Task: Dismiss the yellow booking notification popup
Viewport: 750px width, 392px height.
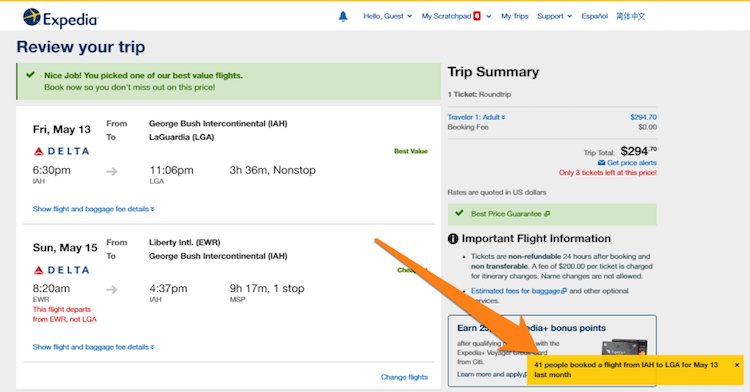Action: tap(737, 365)
